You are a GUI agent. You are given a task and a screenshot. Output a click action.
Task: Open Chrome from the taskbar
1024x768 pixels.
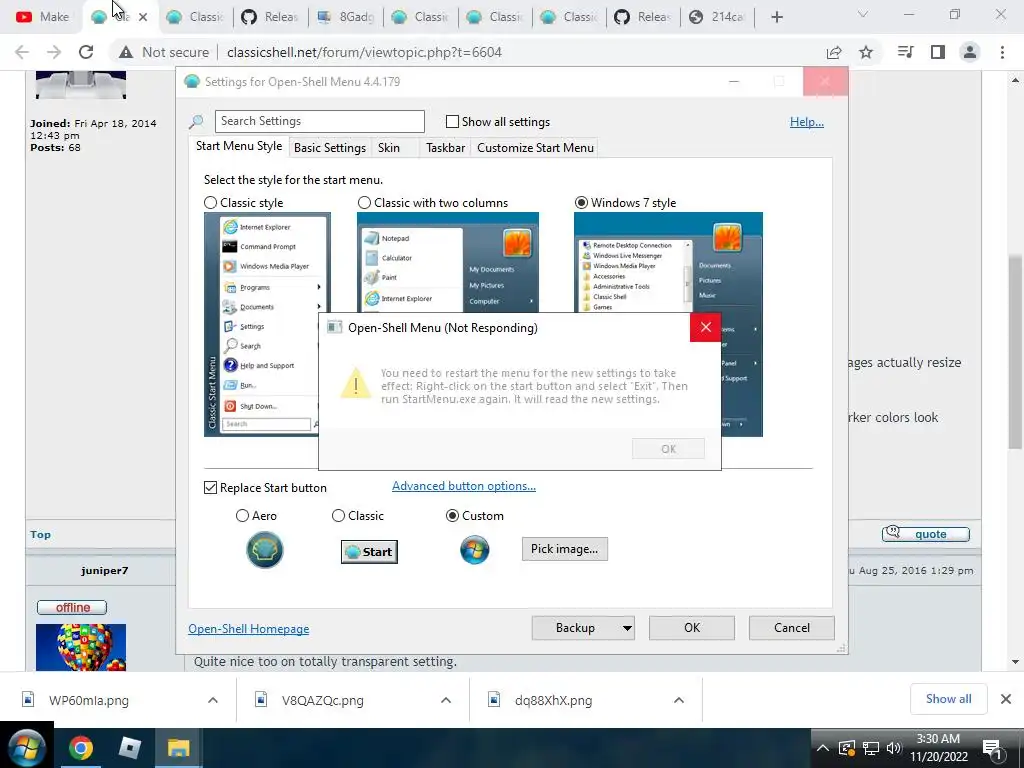tap(81, 748)
